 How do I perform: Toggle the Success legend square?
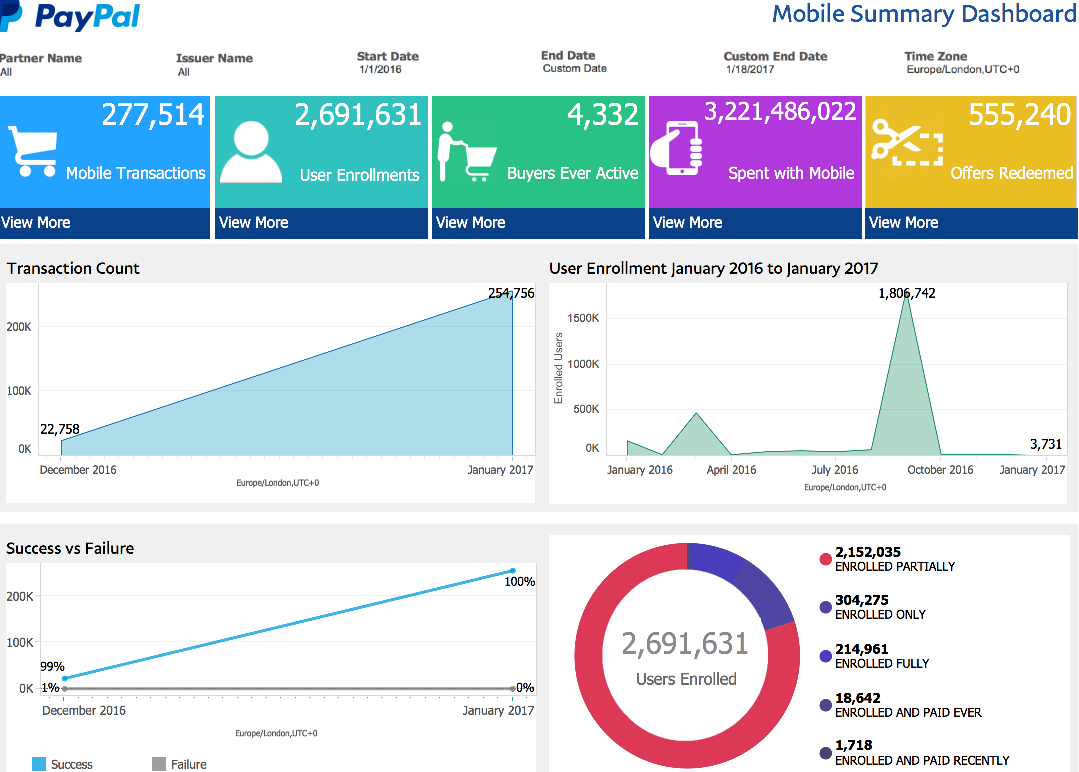tap(39, 764)
